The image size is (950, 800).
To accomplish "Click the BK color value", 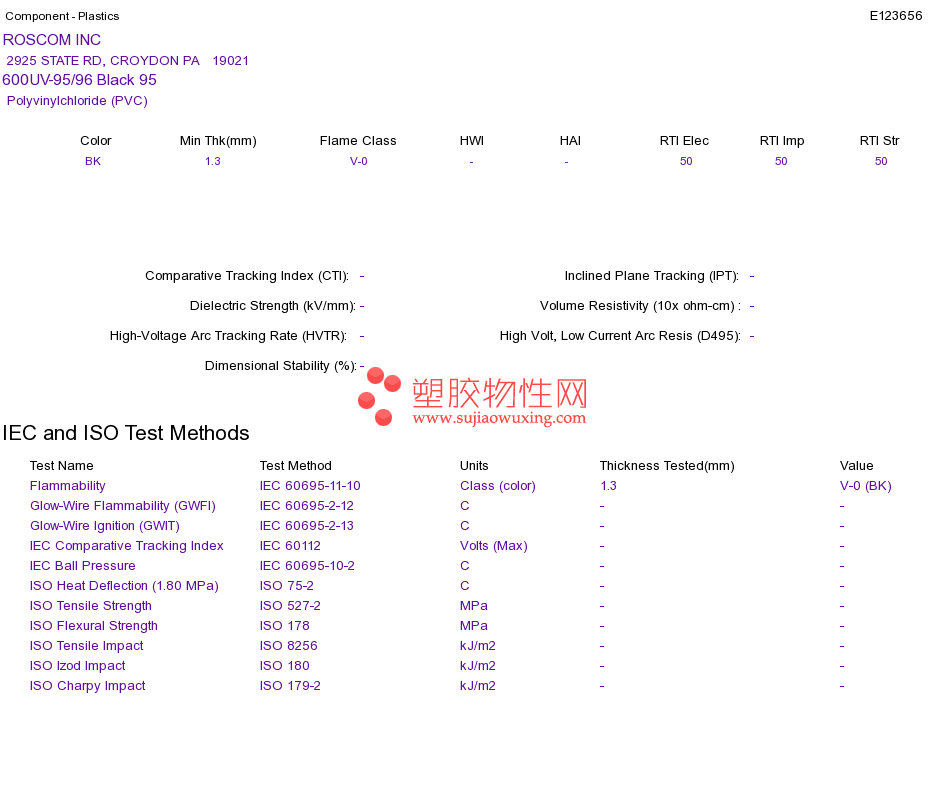I will pos(93,161).
